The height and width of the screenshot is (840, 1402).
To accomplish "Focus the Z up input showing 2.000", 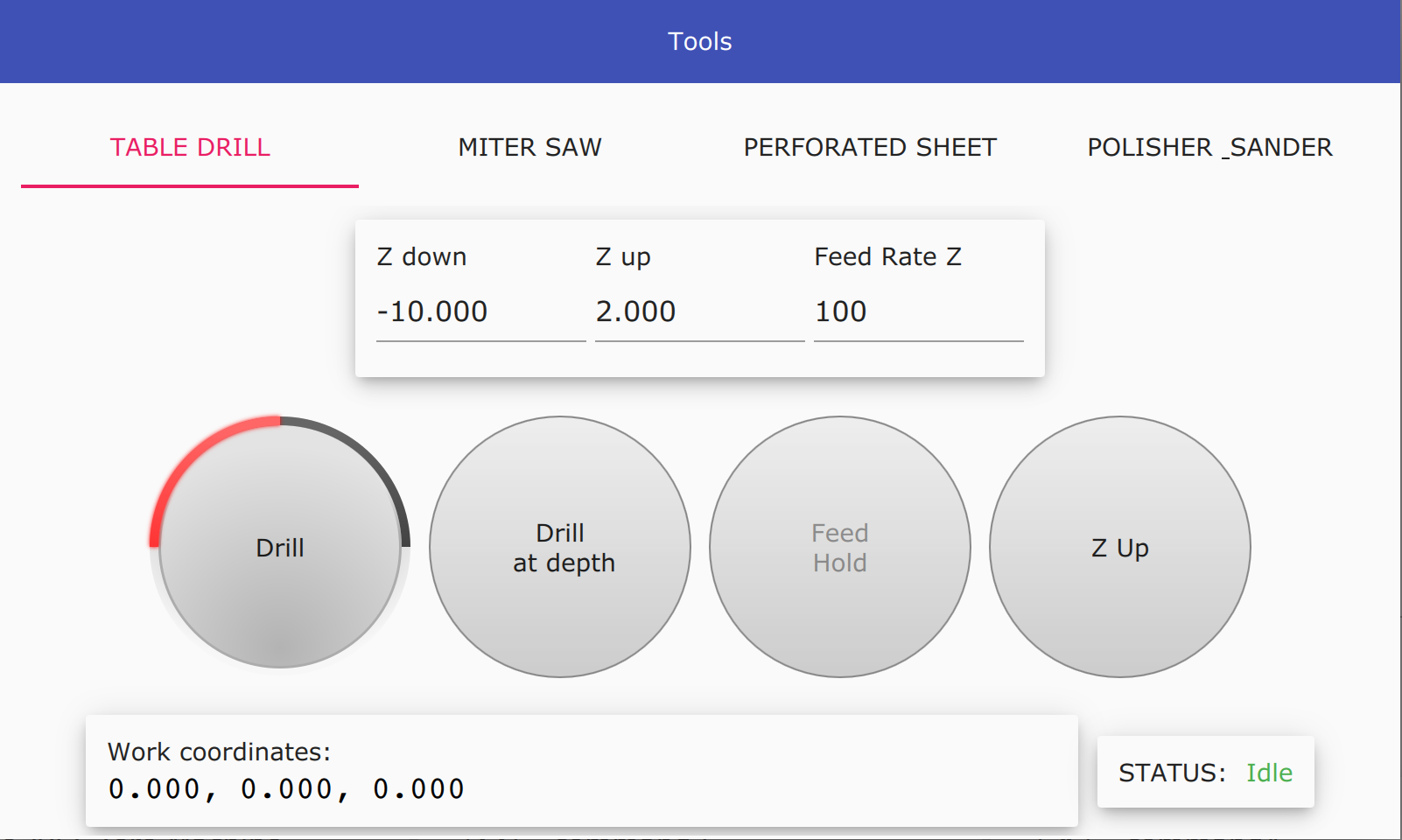I will 699,311.
